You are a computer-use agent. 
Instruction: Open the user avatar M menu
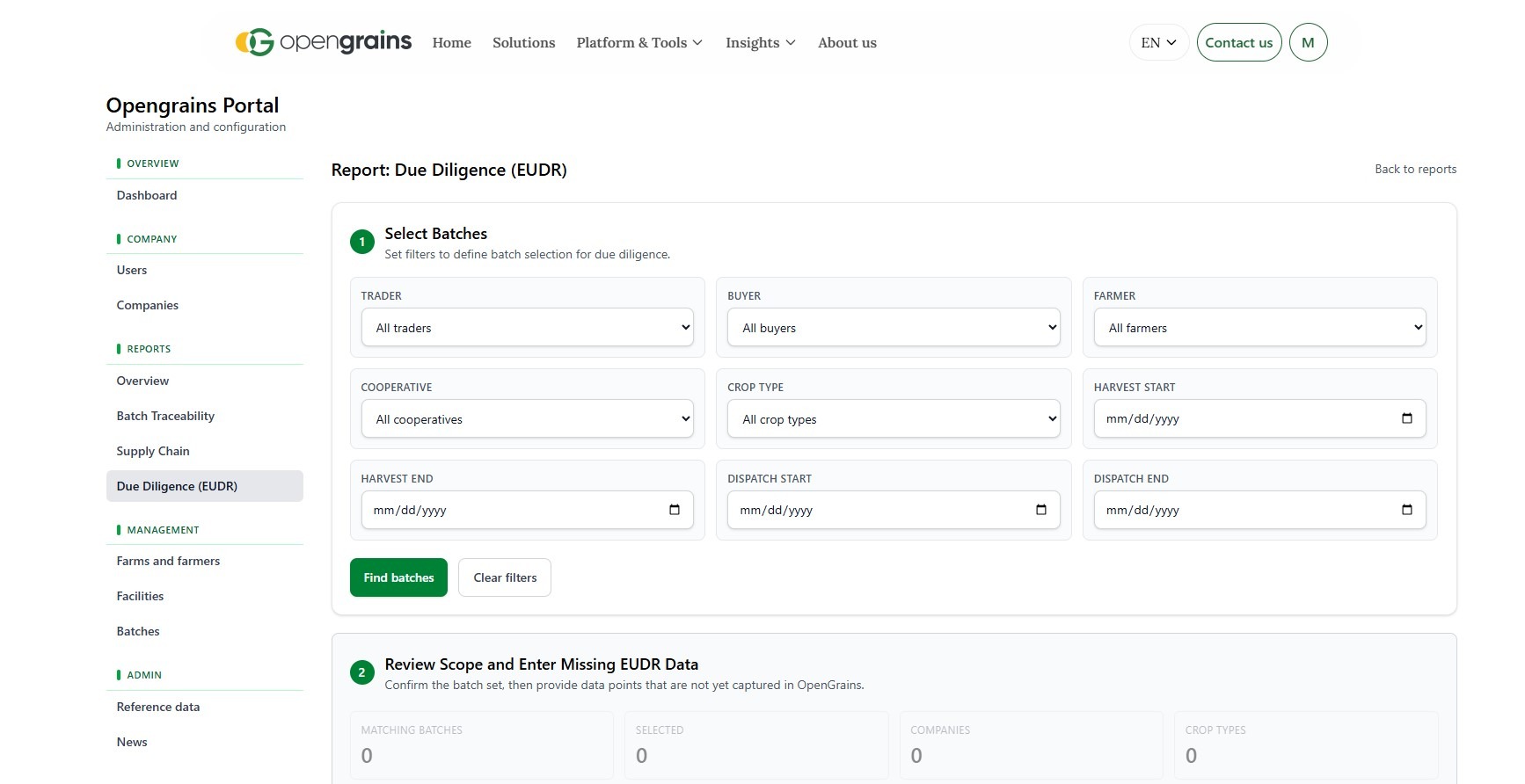1308,42
